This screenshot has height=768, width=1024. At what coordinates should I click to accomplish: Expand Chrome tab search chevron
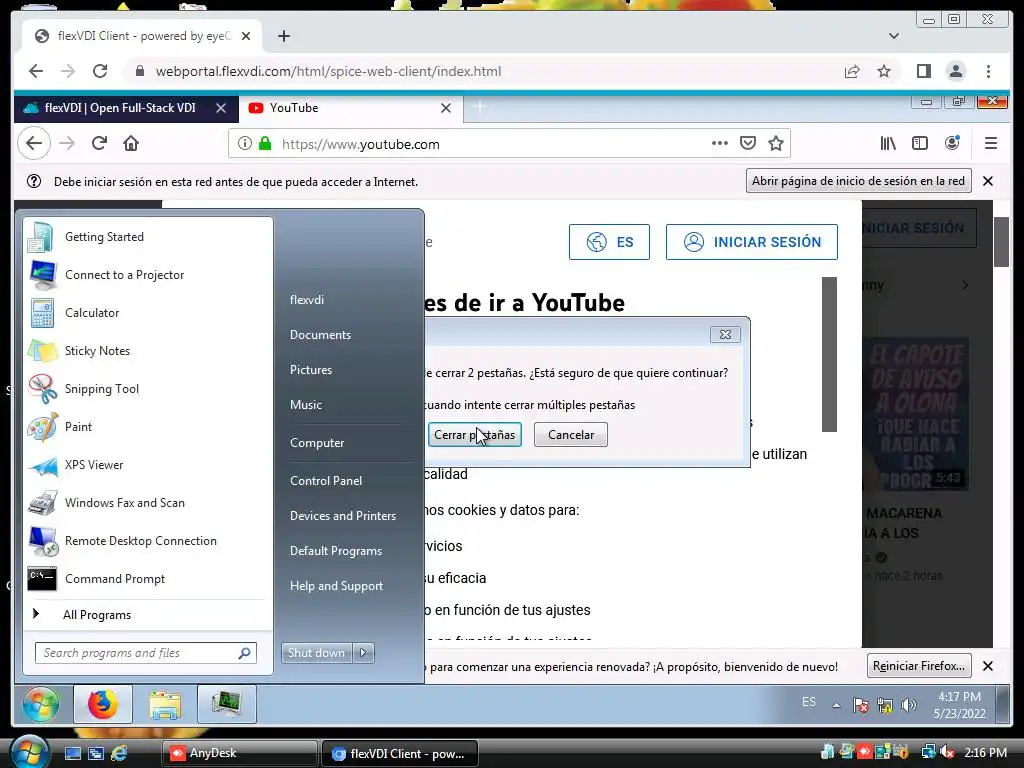(x=894, y=36)
